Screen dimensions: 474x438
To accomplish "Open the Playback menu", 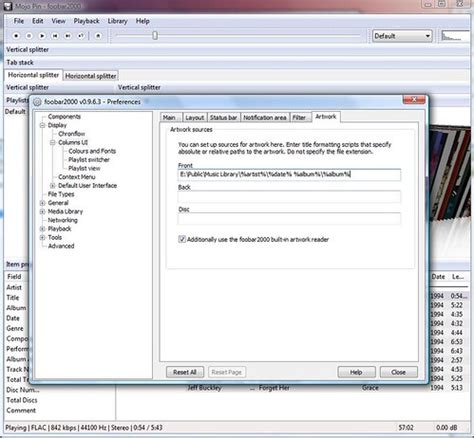I will pyautogui.click(x=87, y=21).
